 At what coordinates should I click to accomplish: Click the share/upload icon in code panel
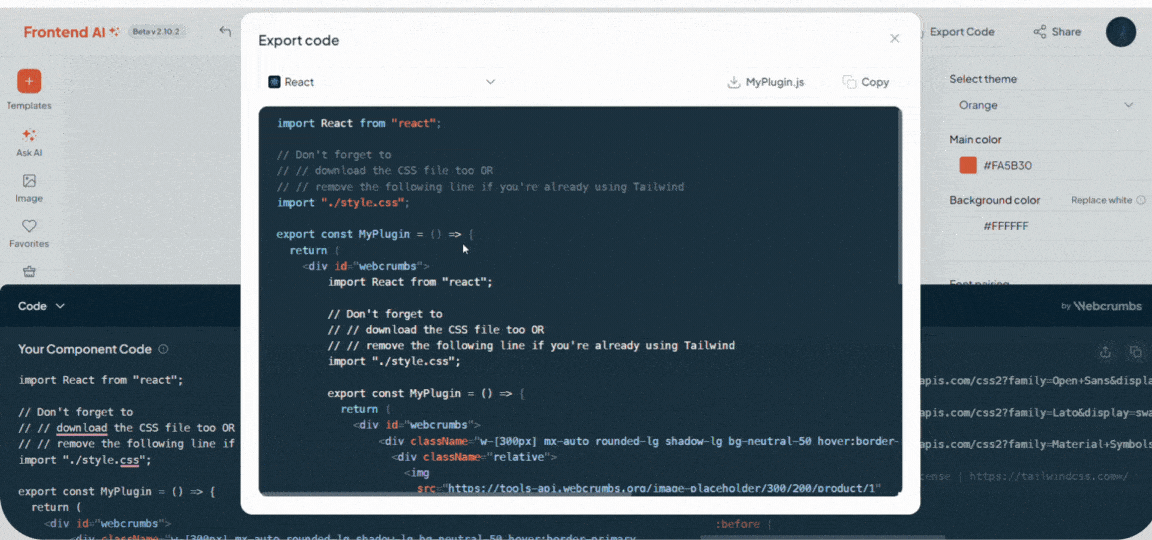point(1105,353)
